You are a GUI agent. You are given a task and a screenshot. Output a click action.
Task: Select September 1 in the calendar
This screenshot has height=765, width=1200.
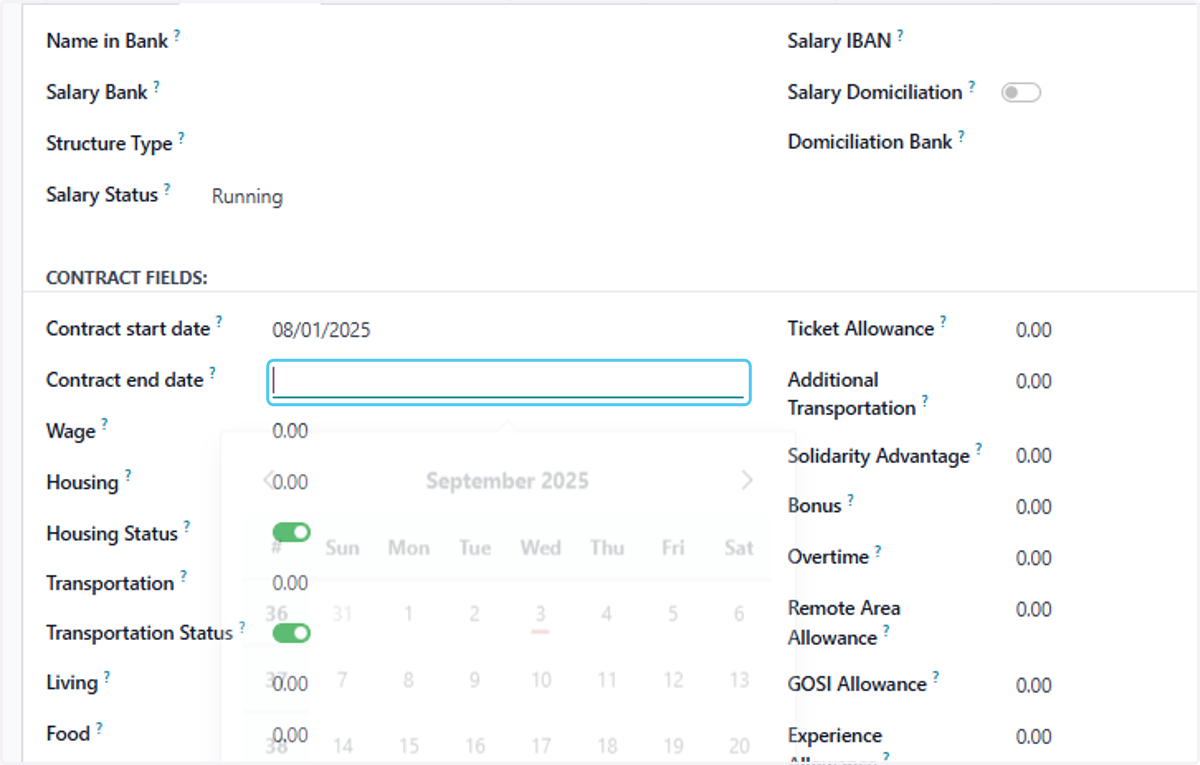pyautogui.click(x=408, y=614)
